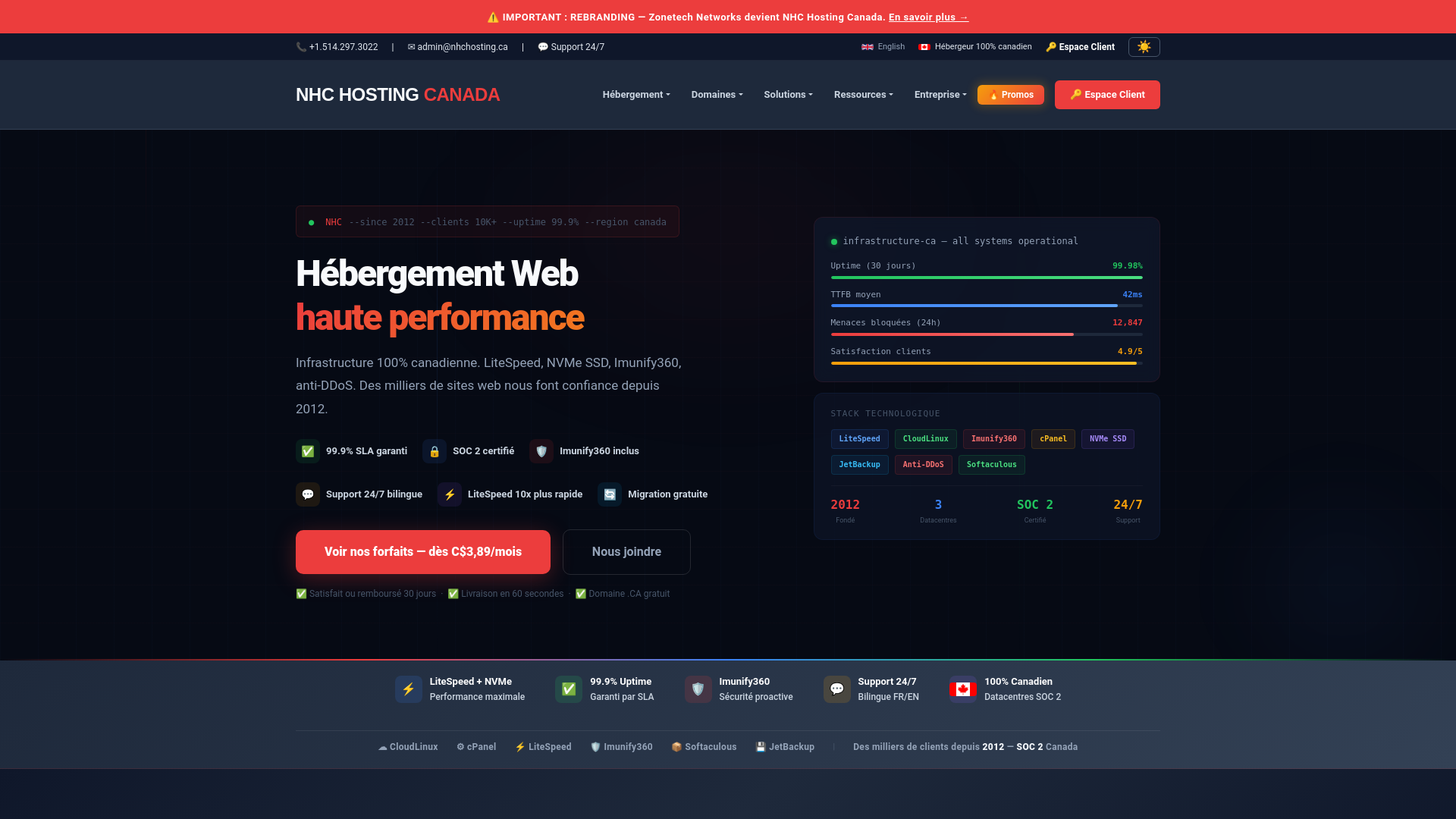The height and width of the screenshot is (819, 1456).
Task: Click the lightning icon for LiteSpeed 10x plus rapide
Action: click(450, 494)
